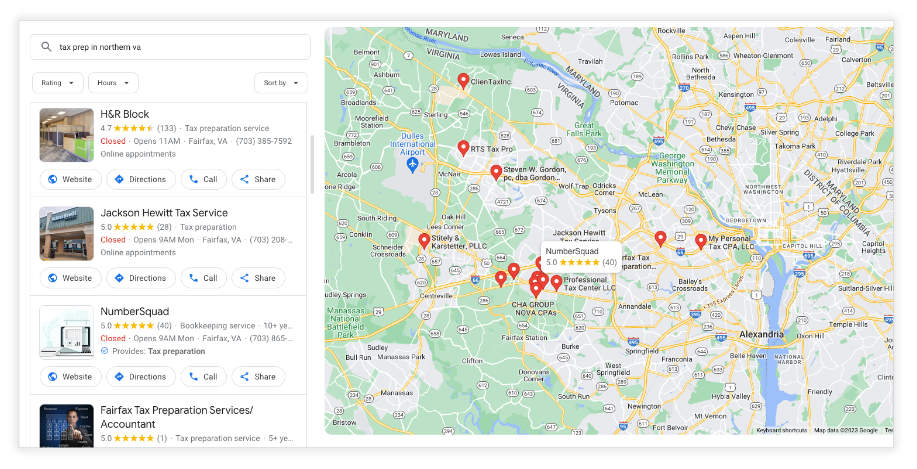The height and width of the screenshot is (469, 917).
Task: Call NumberSquad
Action: (x=204, y=377)
